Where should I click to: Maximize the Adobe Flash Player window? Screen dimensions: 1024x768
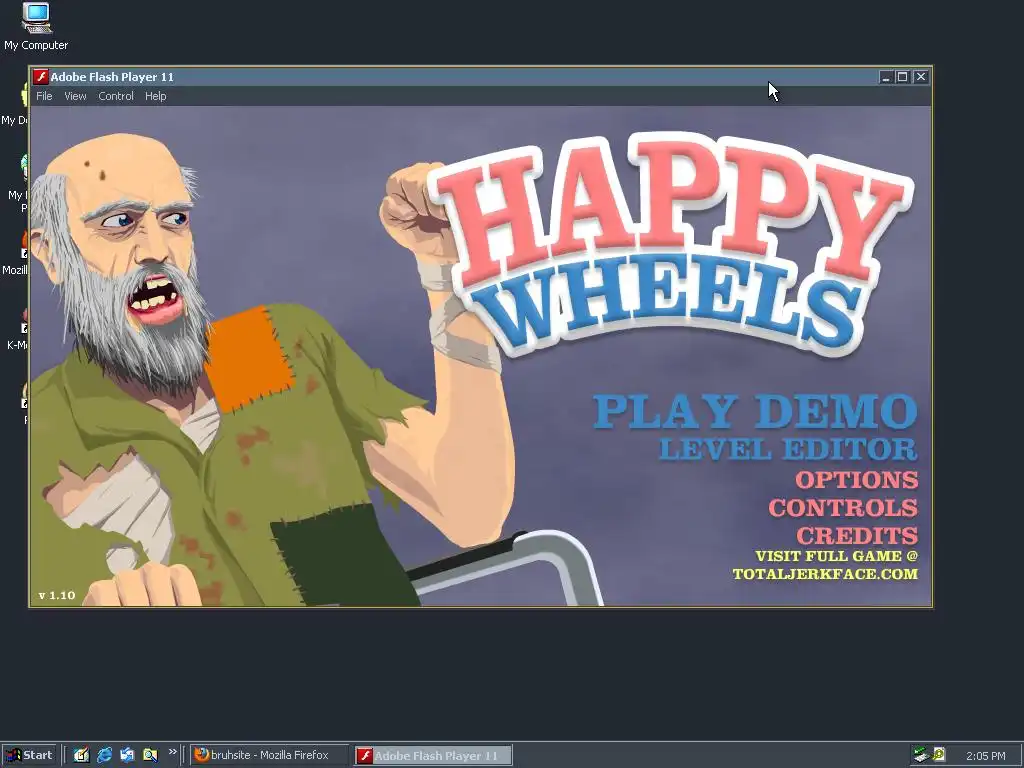click(x=903, y=77)
